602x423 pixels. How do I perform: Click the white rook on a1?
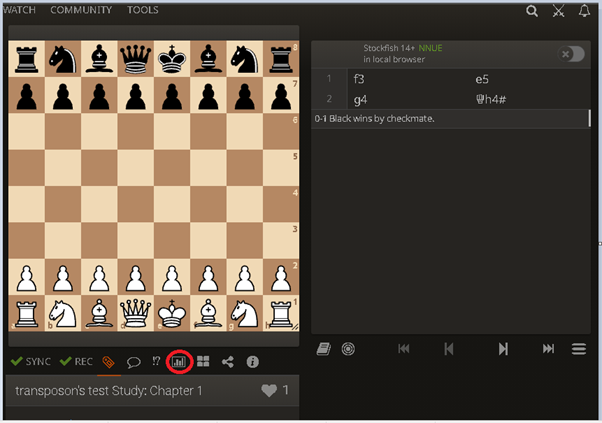coord(26,313)
